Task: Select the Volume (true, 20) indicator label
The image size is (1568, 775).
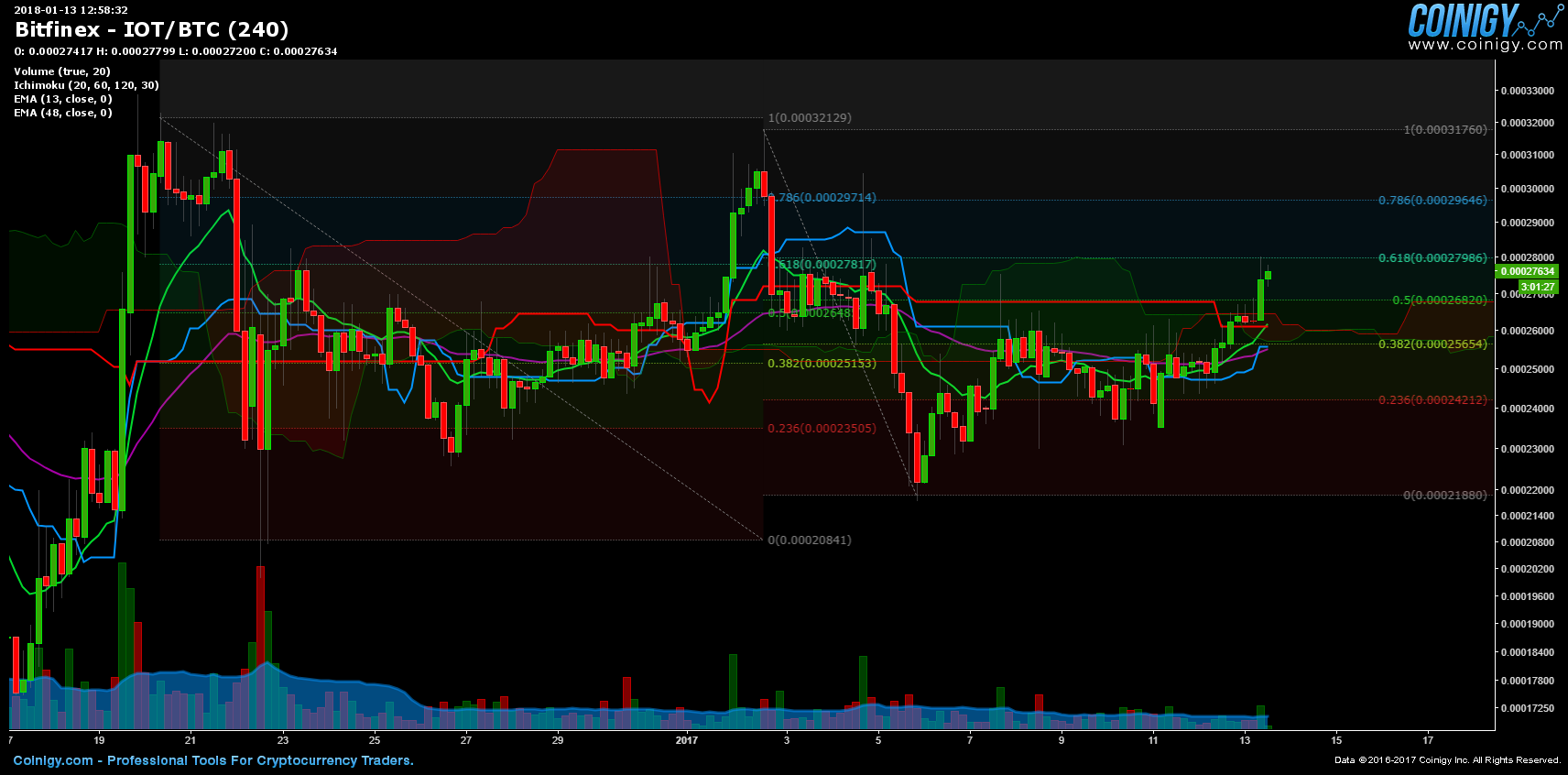Action: coord(62,71)
